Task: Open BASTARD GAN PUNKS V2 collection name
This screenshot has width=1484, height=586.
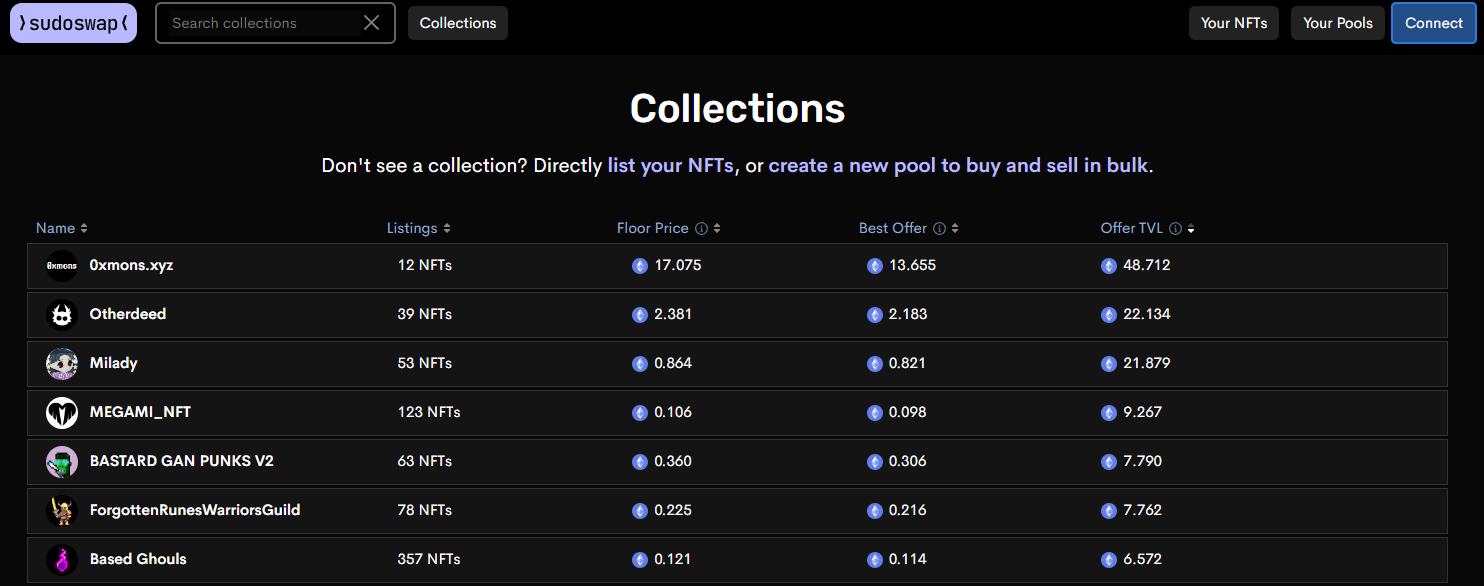Action: pos(182,462)
